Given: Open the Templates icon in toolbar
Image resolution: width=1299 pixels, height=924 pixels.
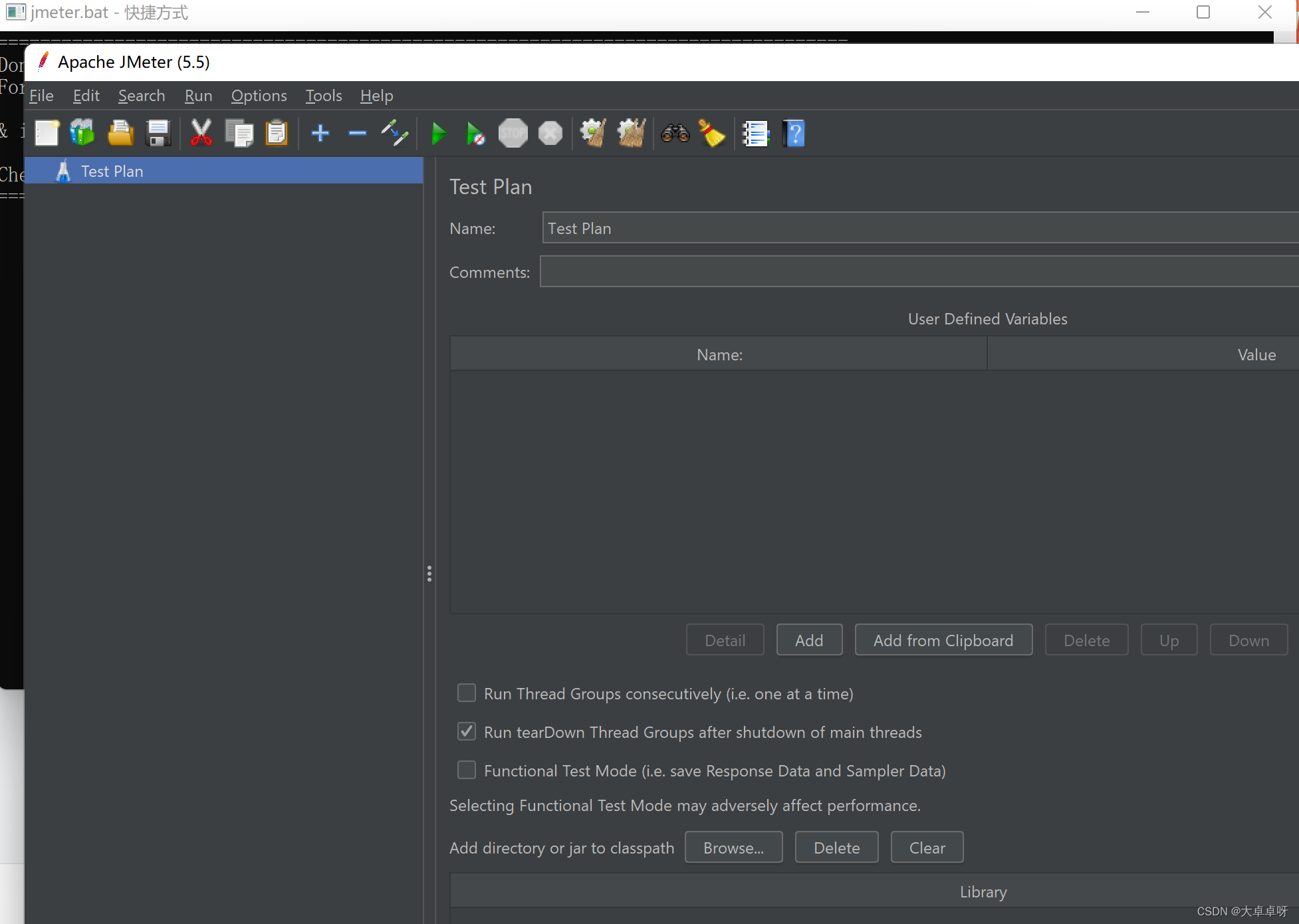Looking at the screenshot, I should tap(83, 134).
